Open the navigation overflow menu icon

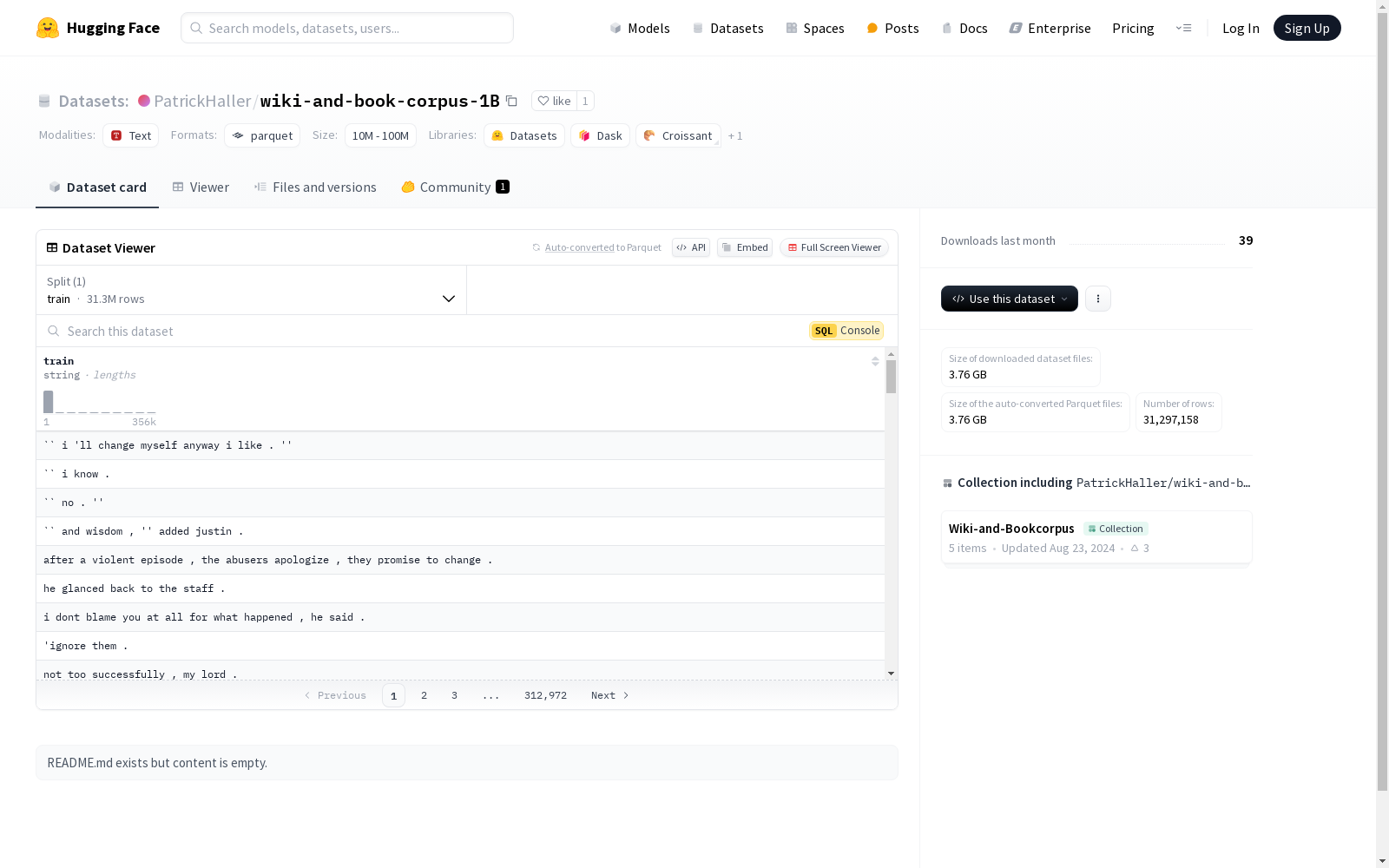pos(1183,28)
